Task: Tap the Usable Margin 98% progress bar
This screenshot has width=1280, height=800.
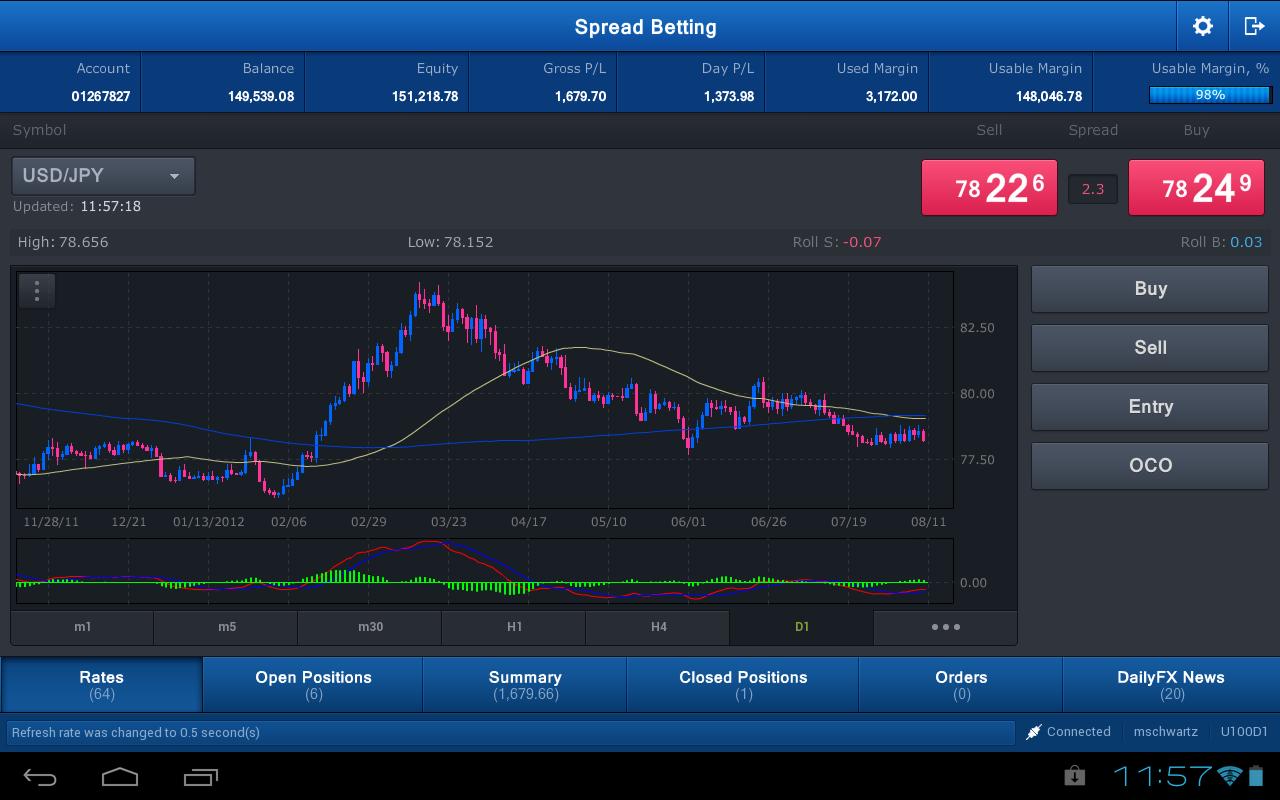Action: [1210, 95]
